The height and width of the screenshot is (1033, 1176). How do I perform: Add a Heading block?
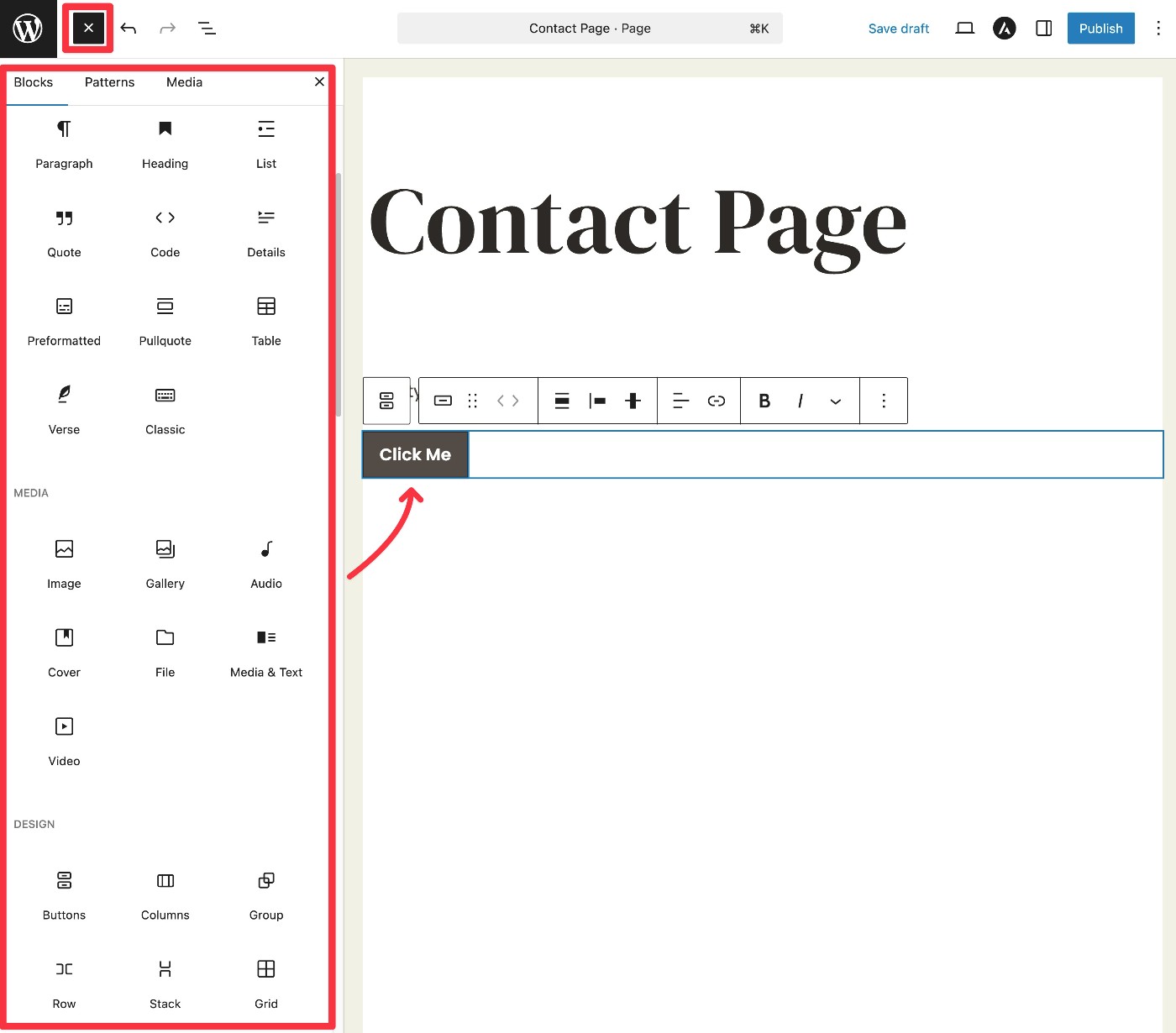[x=165, y=143]
